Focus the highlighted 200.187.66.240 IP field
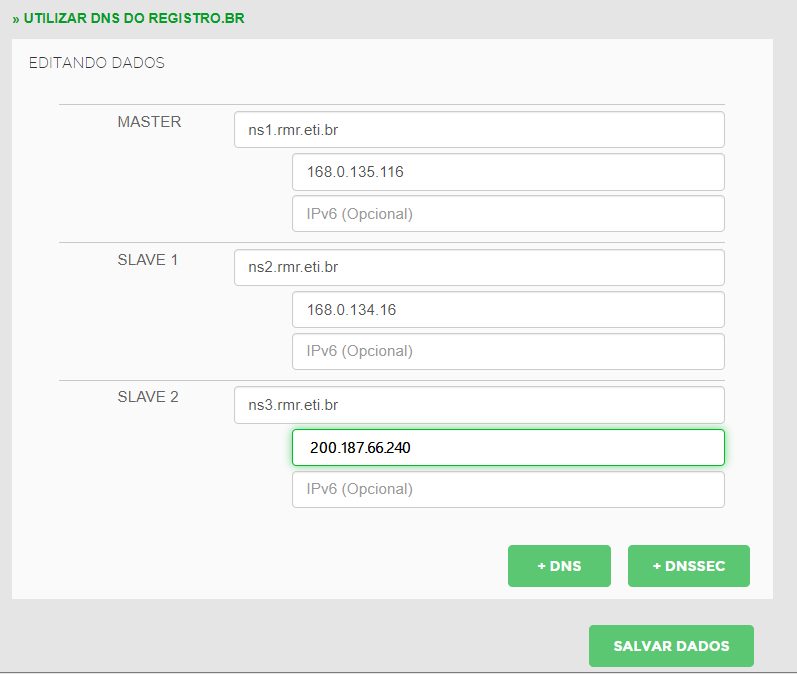This screenshot has width=797, height=674. pos(508,447)
